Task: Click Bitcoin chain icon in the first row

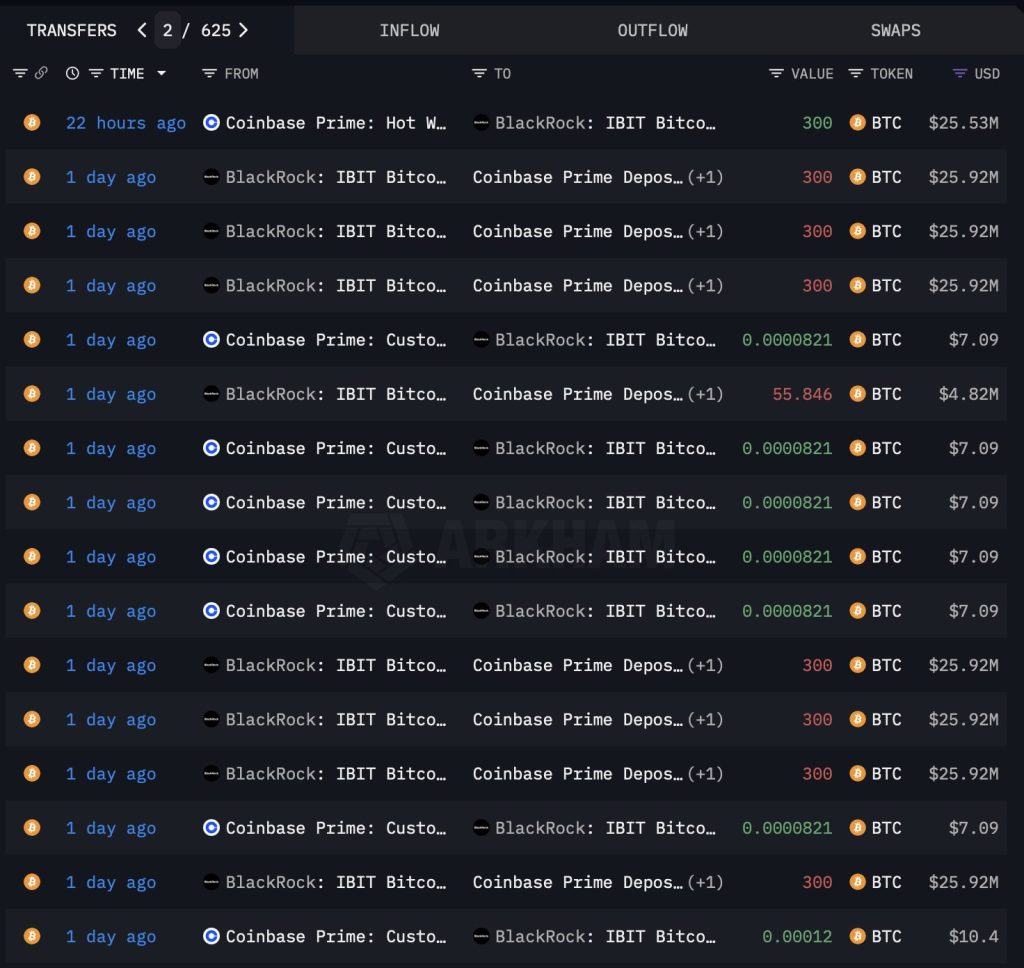Action: point(32,122)
